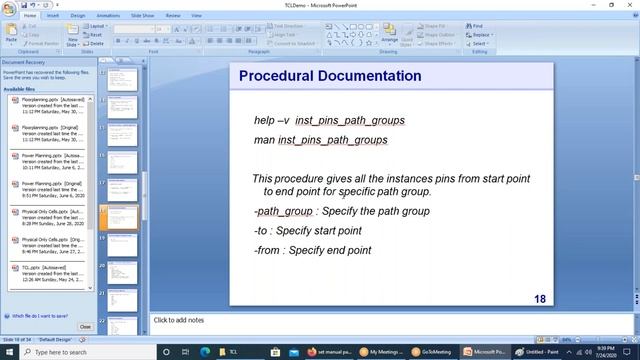640x360 pixels.
Task: Save presentation via Quick Access toolbar
Action: coord(24,5)
